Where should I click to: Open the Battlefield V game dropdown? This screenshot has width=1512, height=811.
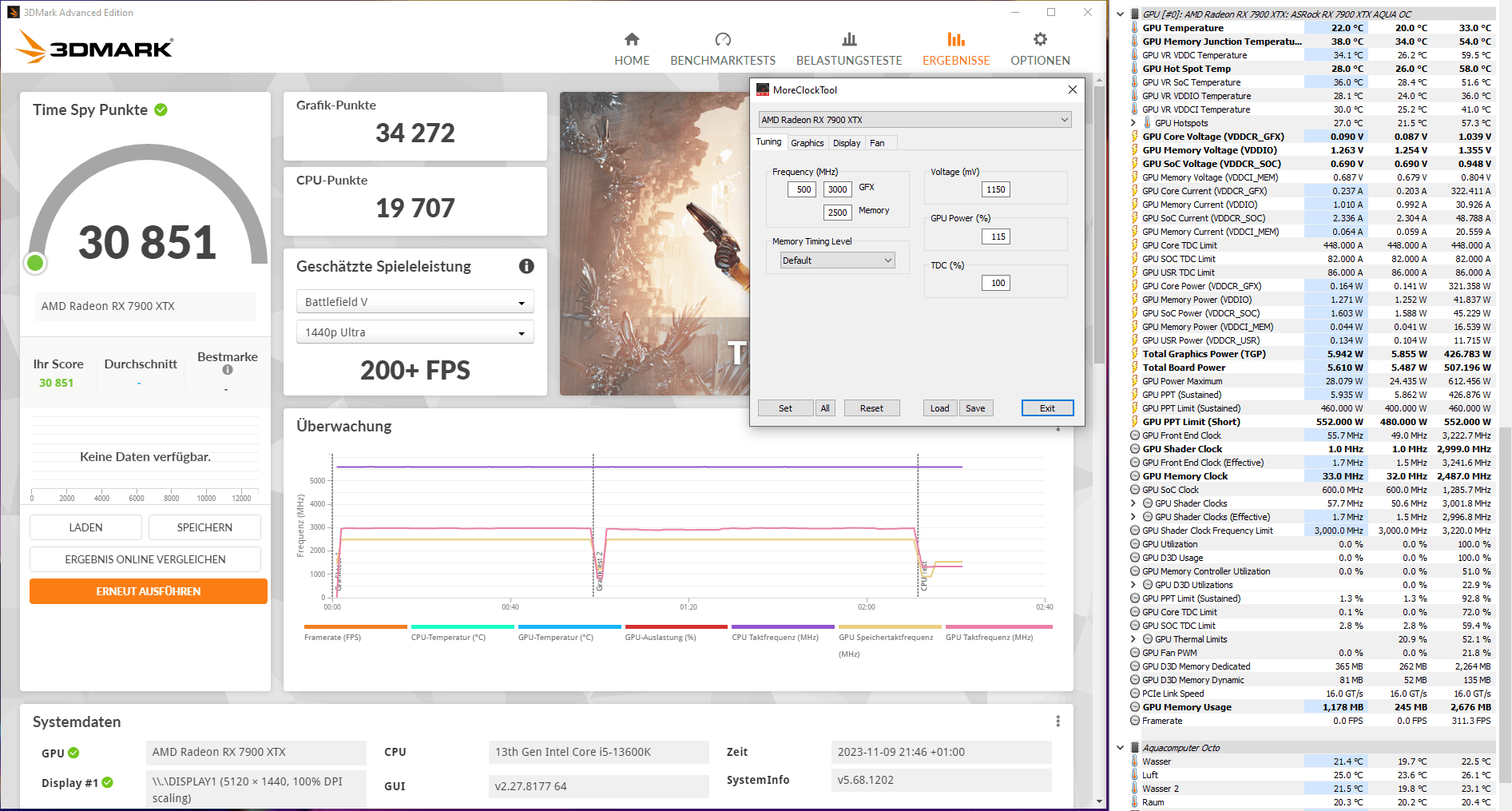[x=415, y=302]
